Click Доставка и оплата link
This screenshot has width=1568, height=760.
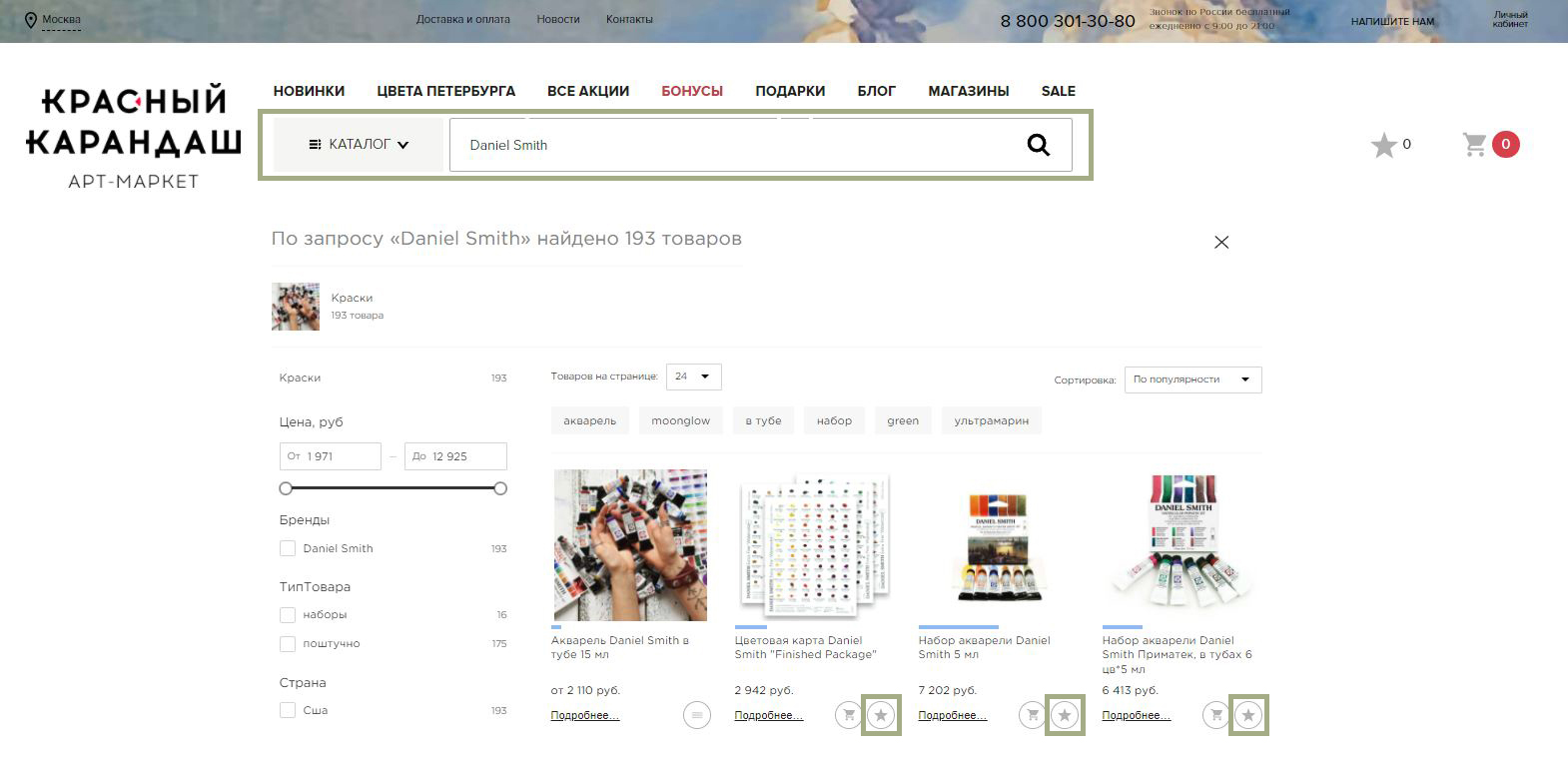coord(463,19)
